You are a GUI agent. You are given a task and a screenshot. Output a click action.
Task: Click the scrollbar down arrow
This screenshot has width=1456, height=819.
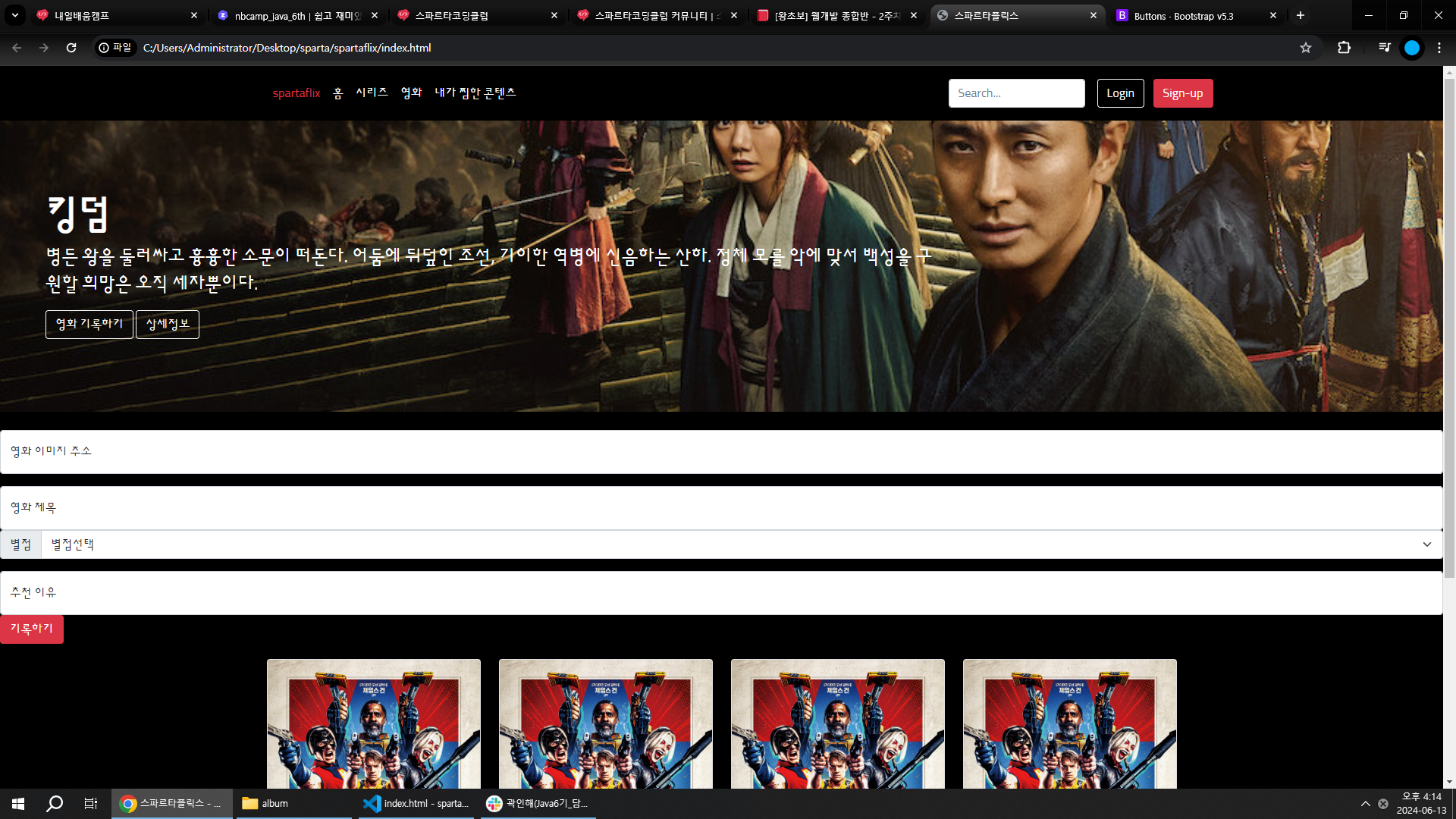[1449, 782]
